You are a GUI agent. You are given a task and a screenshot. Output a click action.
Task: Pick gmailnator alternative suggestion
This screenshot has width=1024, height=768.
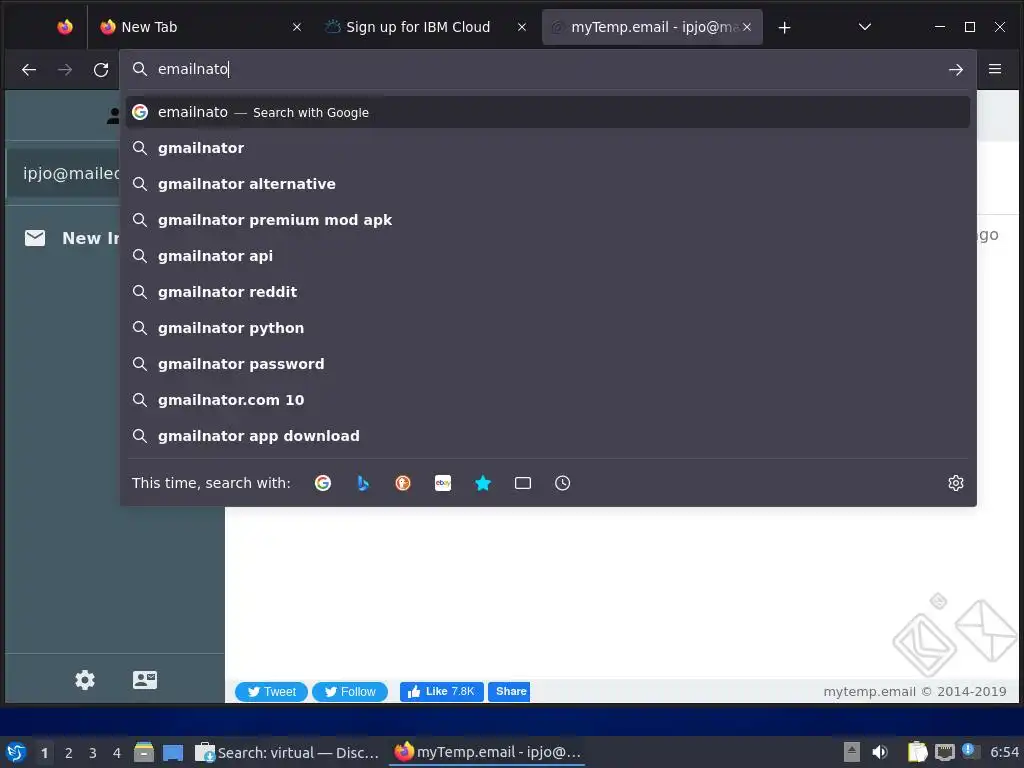[547, 184]
